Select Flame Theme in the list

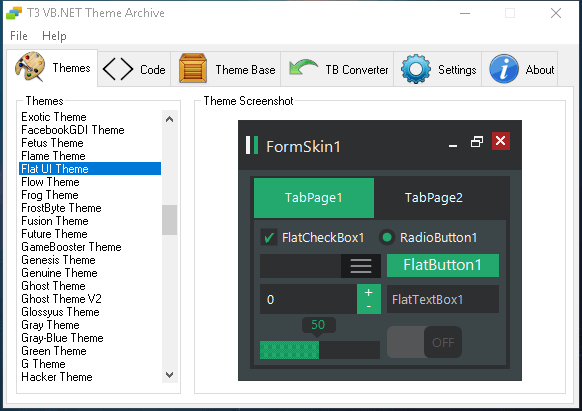coord(90,156)
